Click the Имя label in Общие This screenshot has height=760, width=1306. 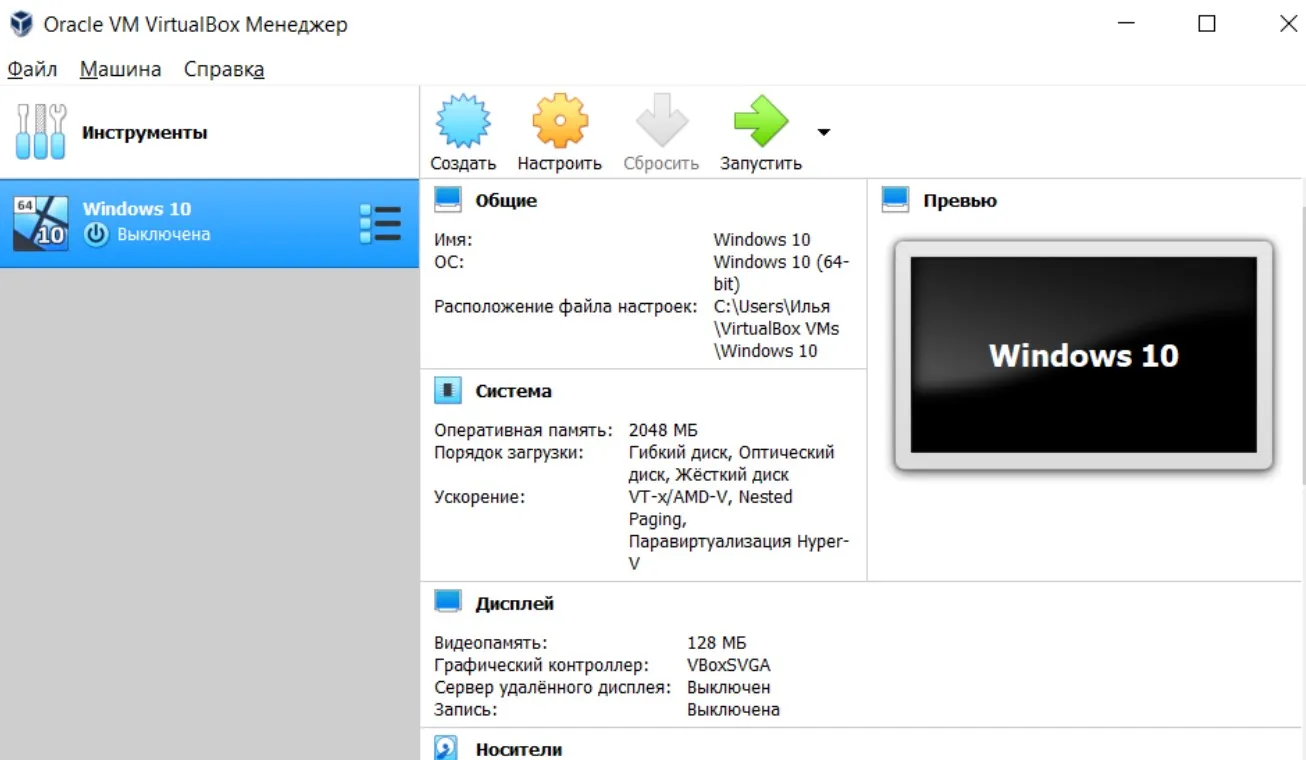pyautogui.click(x=453, y=240)
